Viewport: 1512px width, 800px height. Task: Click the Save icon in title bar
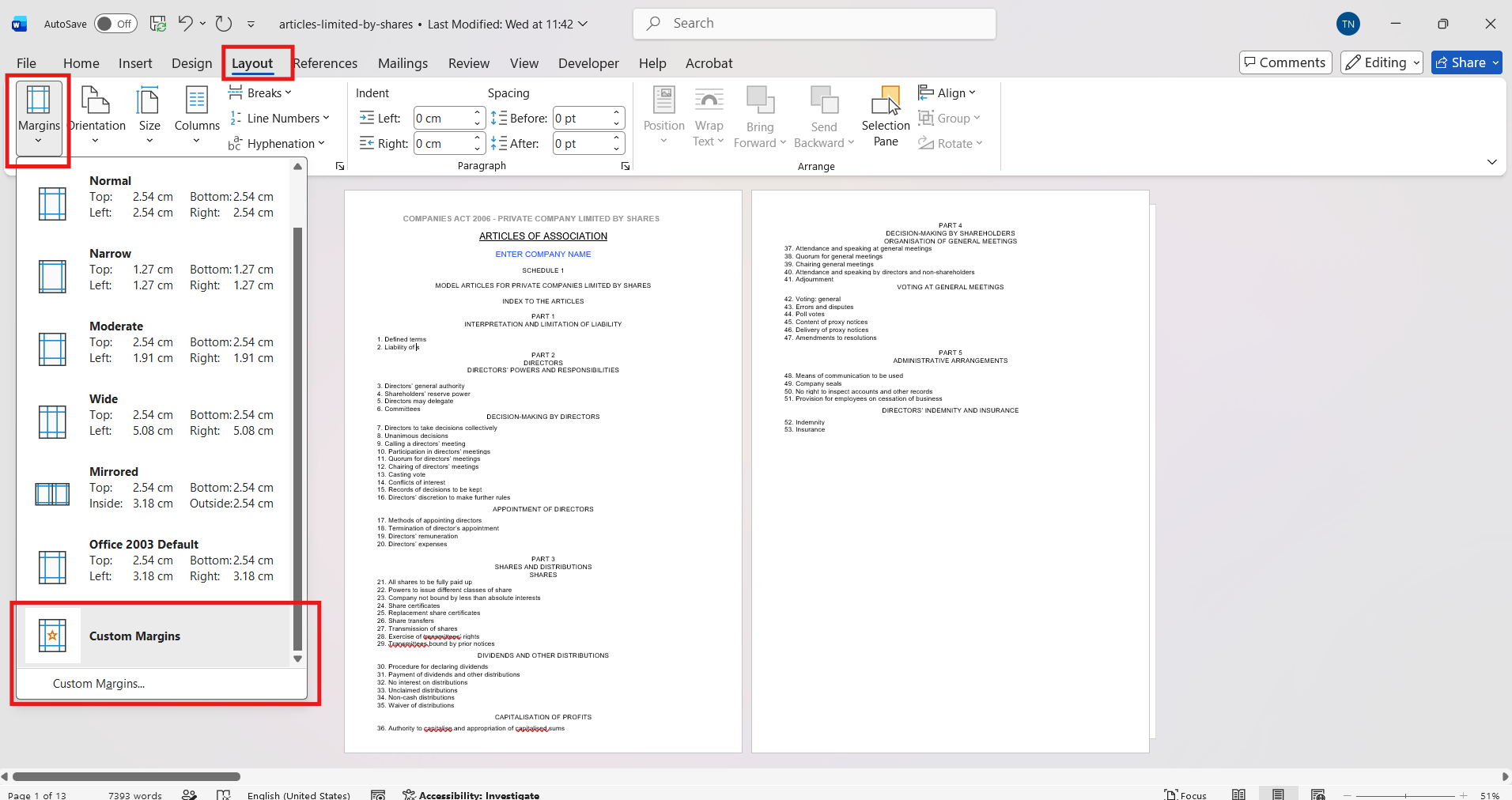click(x=158, y=24)
